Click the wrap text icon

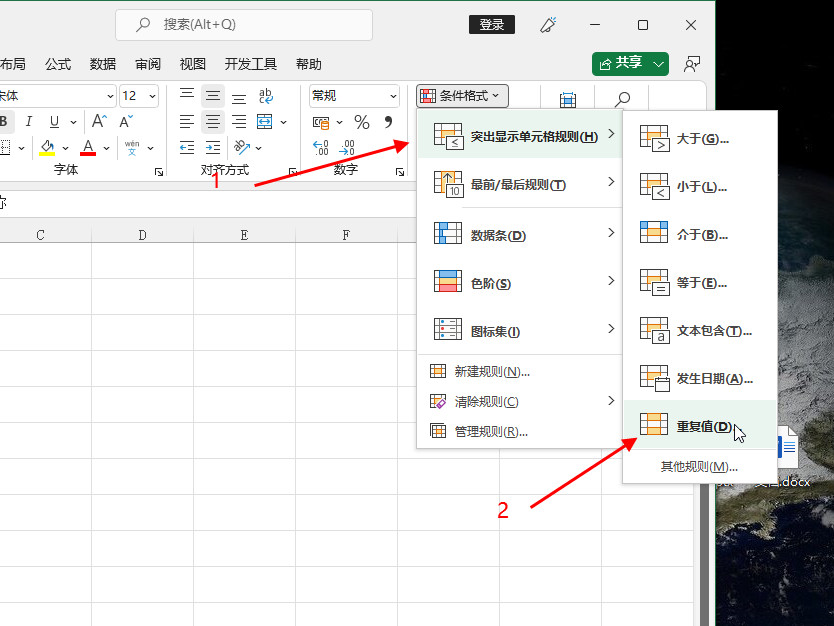coord(265,96)
